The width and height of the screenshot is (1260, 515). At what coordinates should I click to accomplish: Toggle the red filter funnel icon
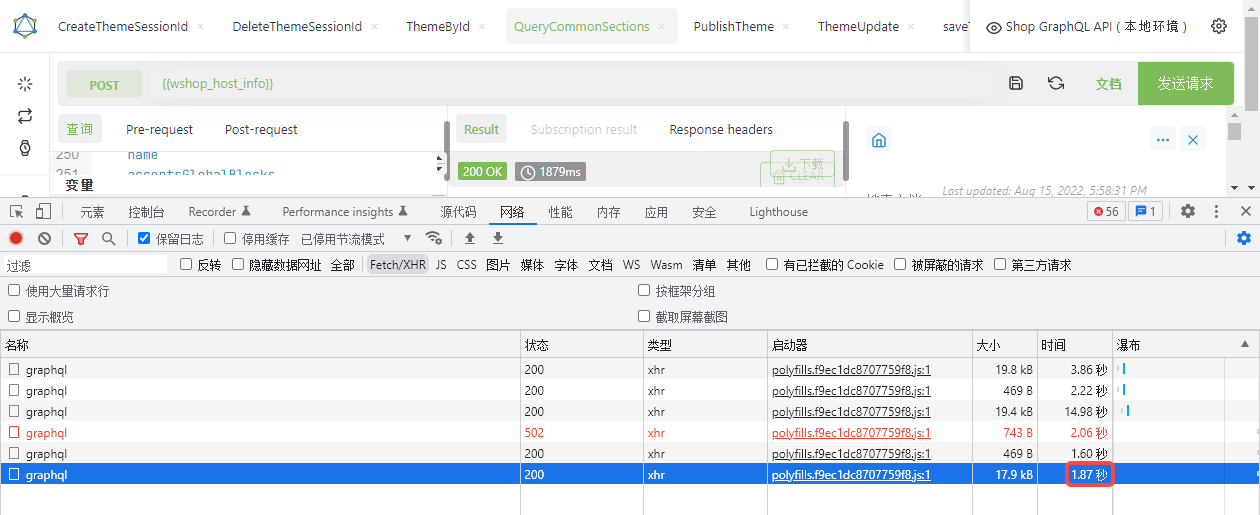(81, 238)
